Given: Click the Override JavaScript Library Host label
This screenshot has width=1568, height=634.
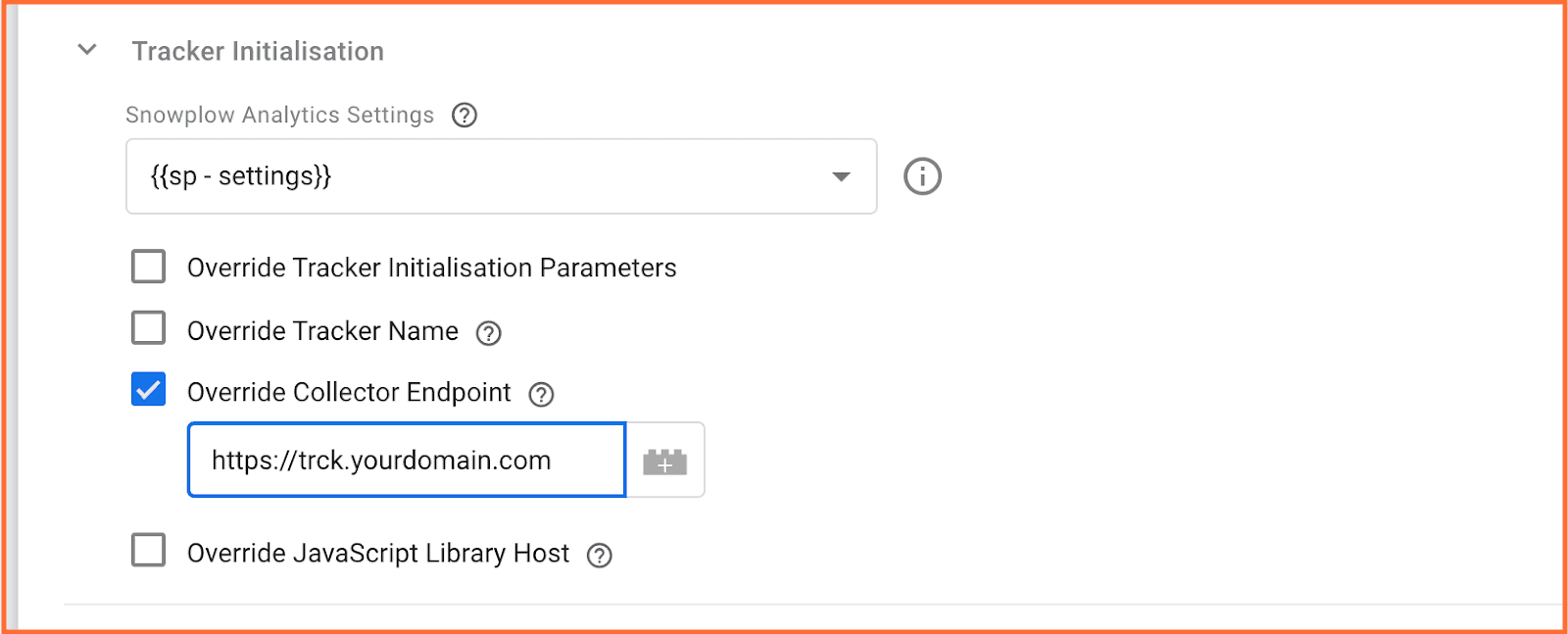Looking at the screenshot, I should [377, 554].
